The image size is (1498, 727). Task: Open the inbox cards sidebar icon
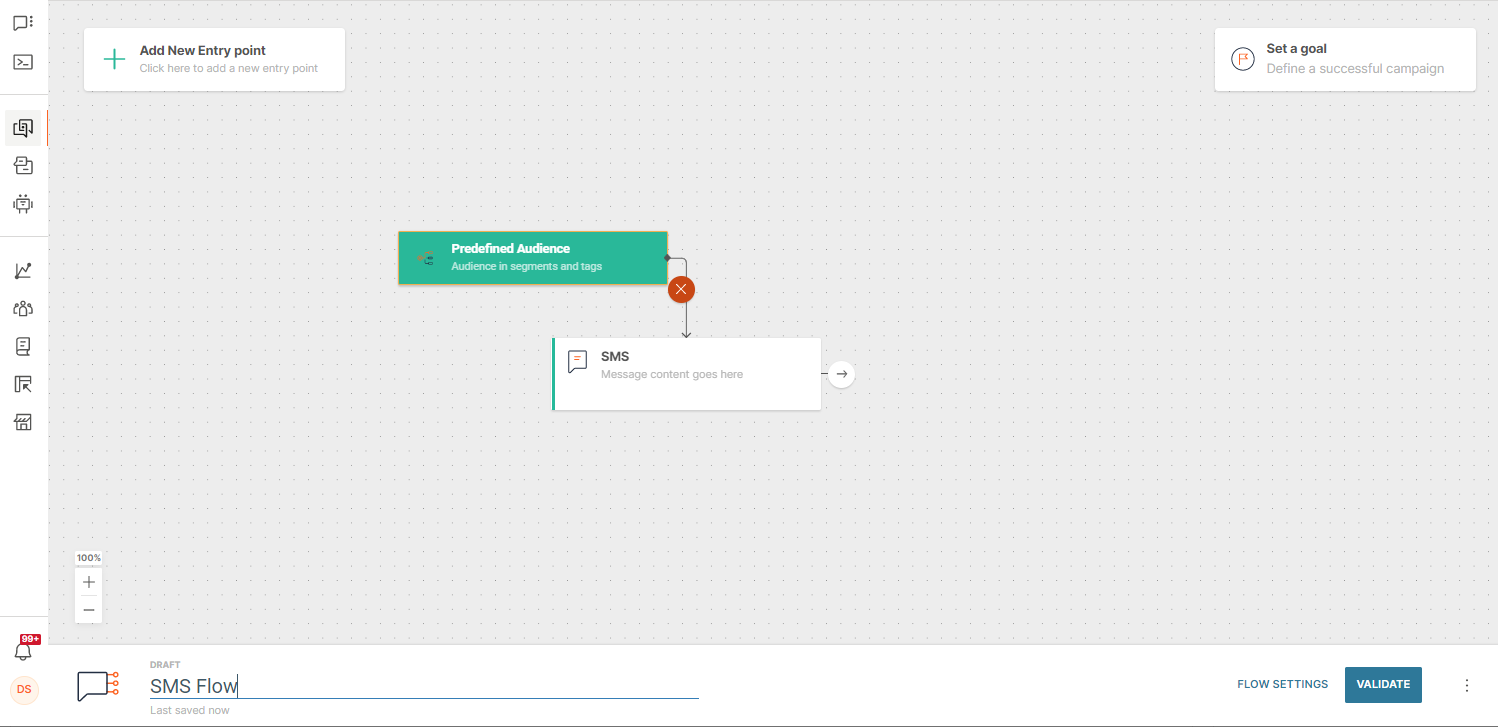click(23, 166)
